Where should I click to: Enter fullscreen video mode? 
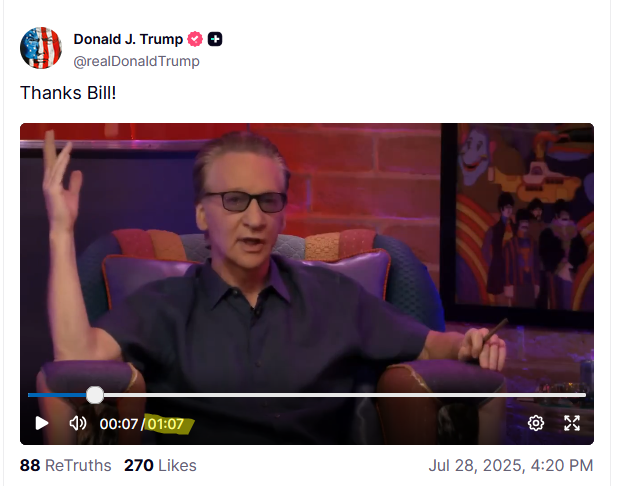coord(572,423)
